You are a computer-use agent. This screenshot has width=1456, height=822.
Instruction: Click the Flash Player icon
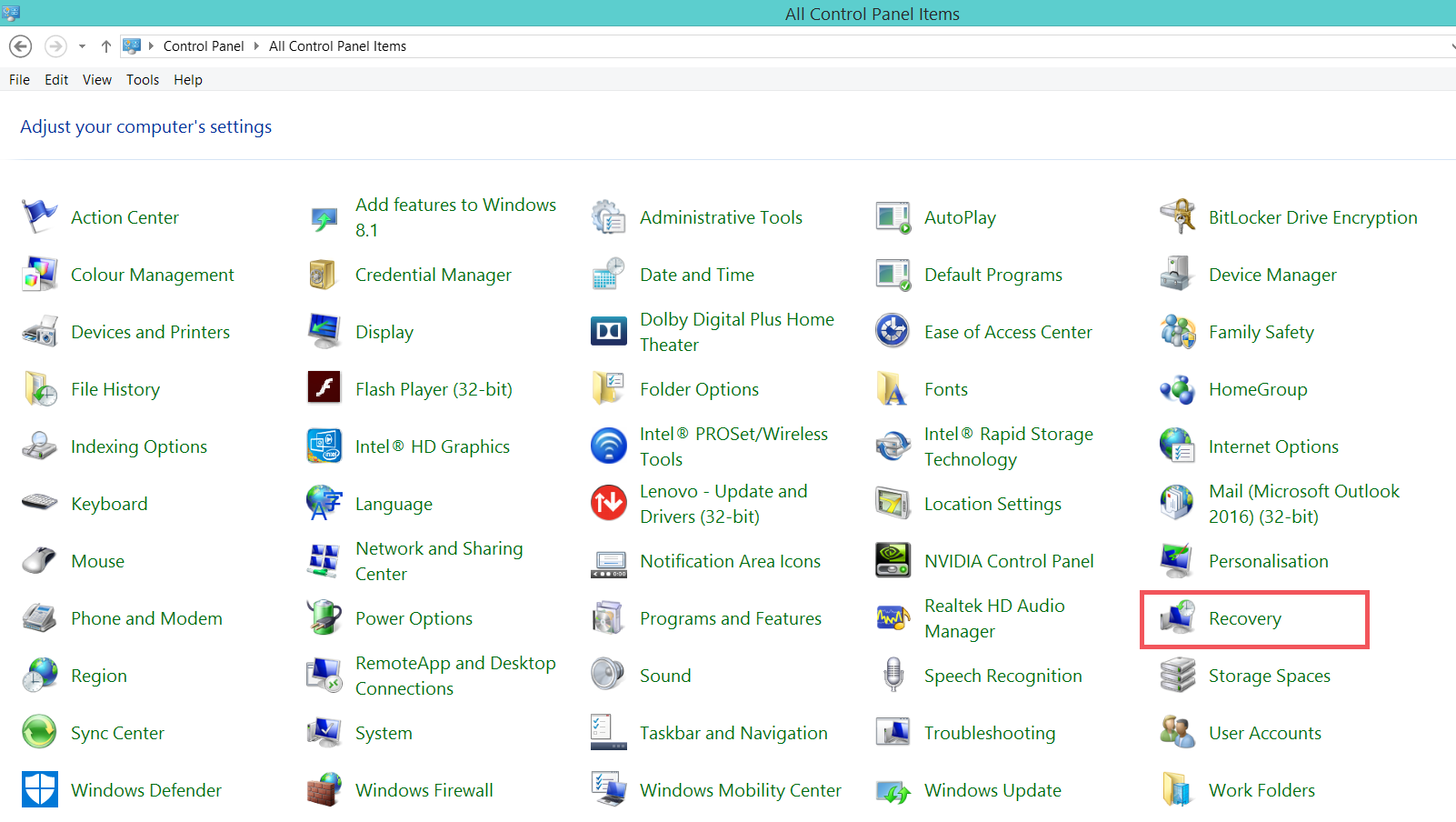click(324, 389)
